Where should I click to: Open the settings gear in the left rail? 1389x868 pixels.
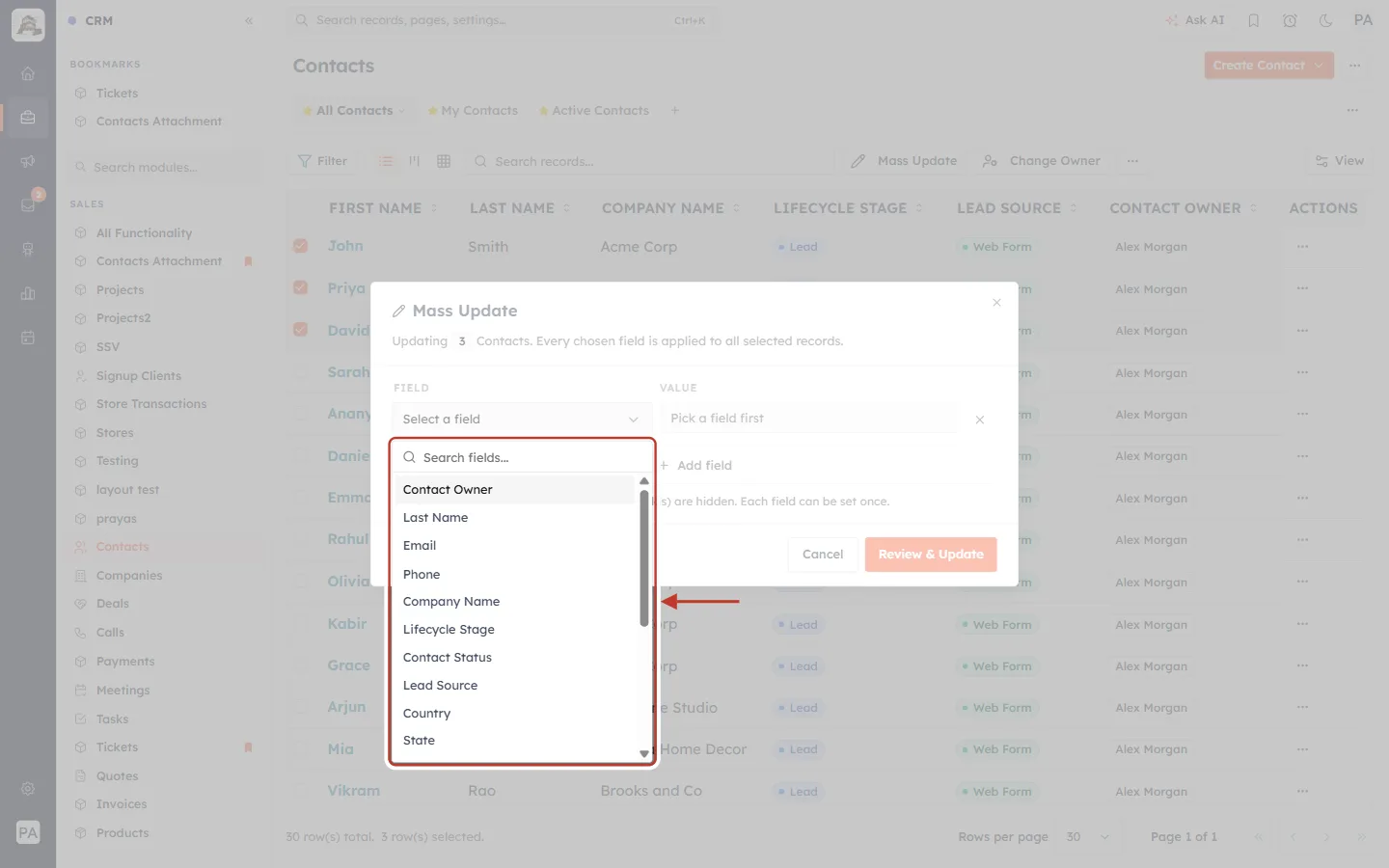pos(28,788)
